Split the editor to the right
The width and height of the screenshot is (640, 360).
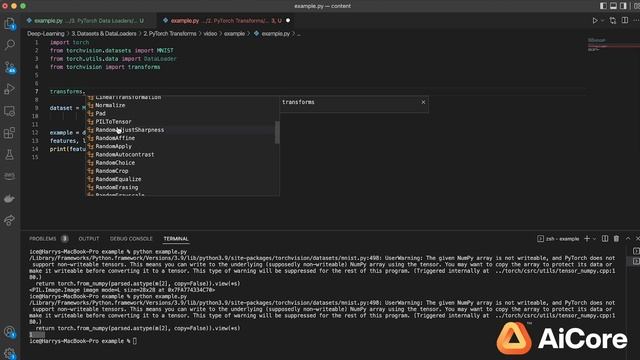pos(625,20)
